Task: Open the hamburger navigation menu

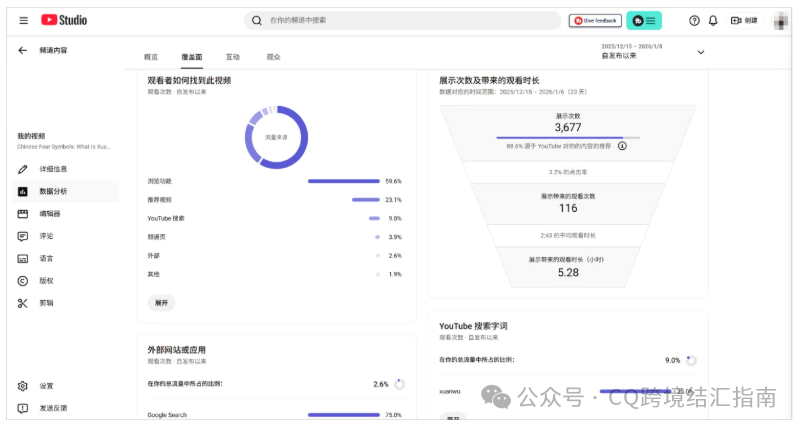Action: 24,20
